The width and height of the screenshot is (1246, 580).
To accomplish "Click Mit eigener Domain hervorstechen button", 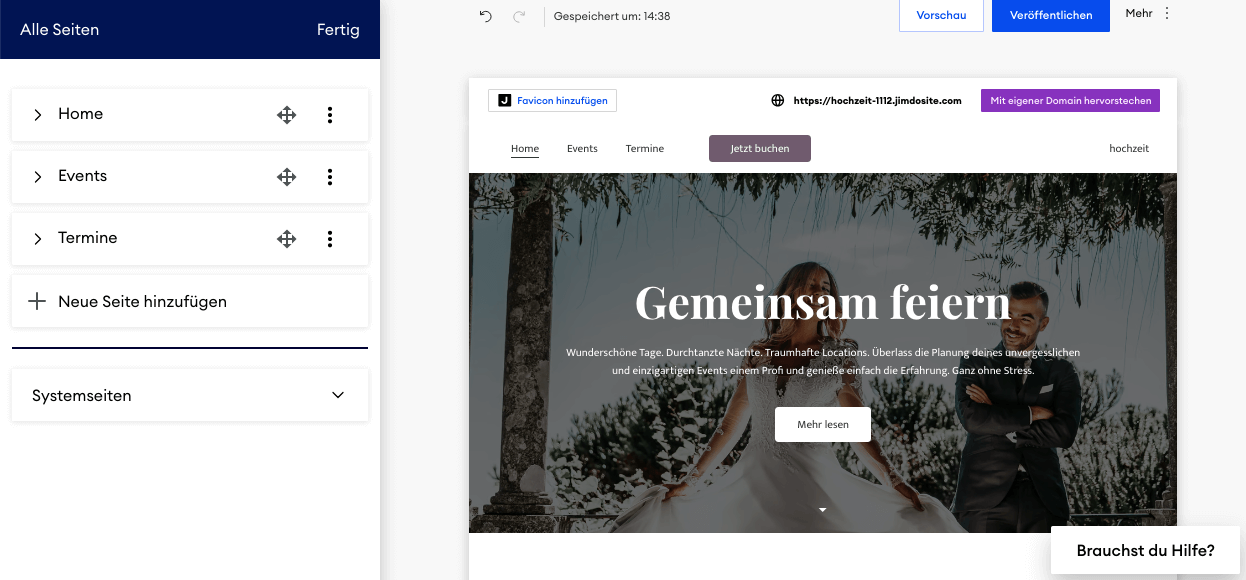I will coord(1070,100).
